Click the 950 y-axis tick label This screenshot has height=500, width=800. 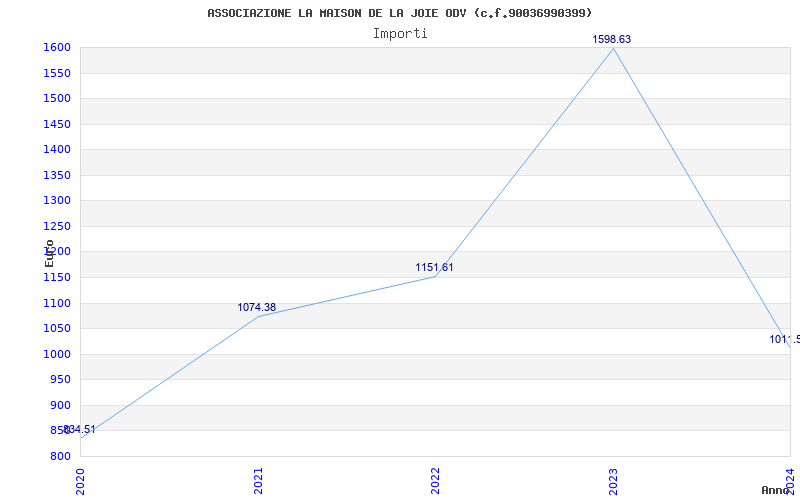point(60,380)
